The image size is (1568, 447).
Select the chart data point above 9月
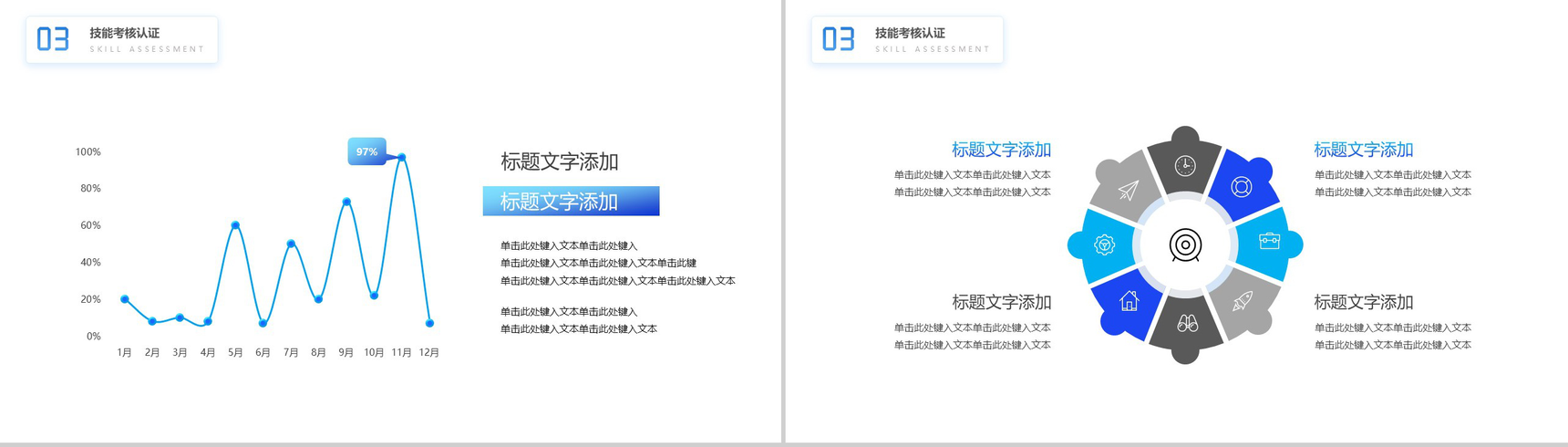(x=346, y=202)
